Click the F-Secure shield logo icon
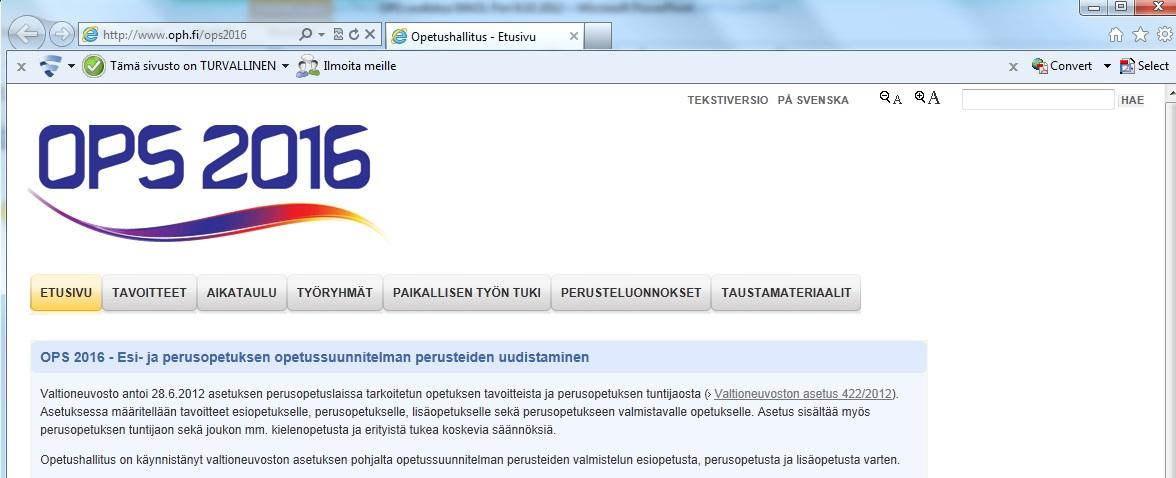Screen dimensions: 1176x478 point(51,66)
